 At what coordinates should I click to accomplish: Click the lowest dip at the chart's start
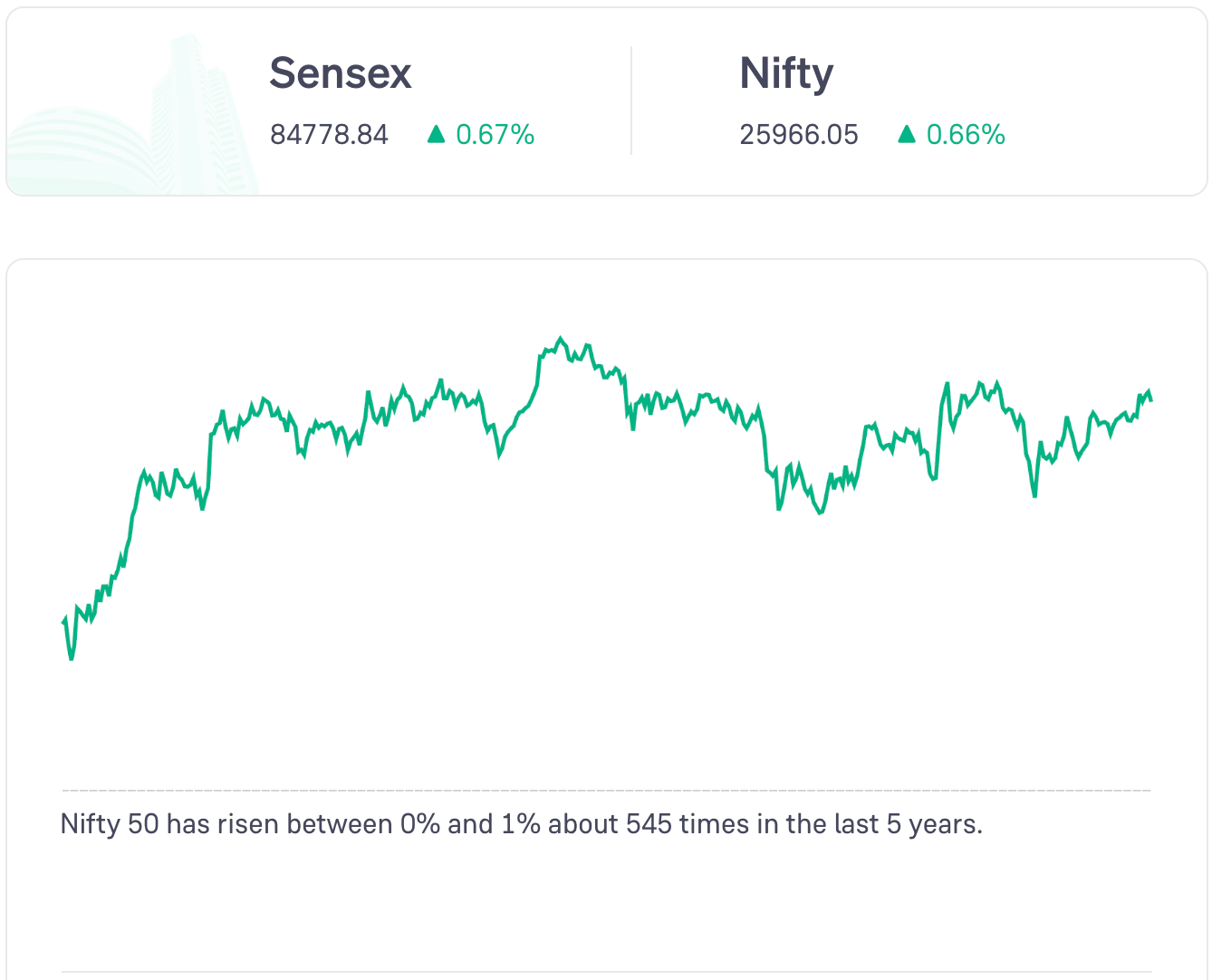72,658
